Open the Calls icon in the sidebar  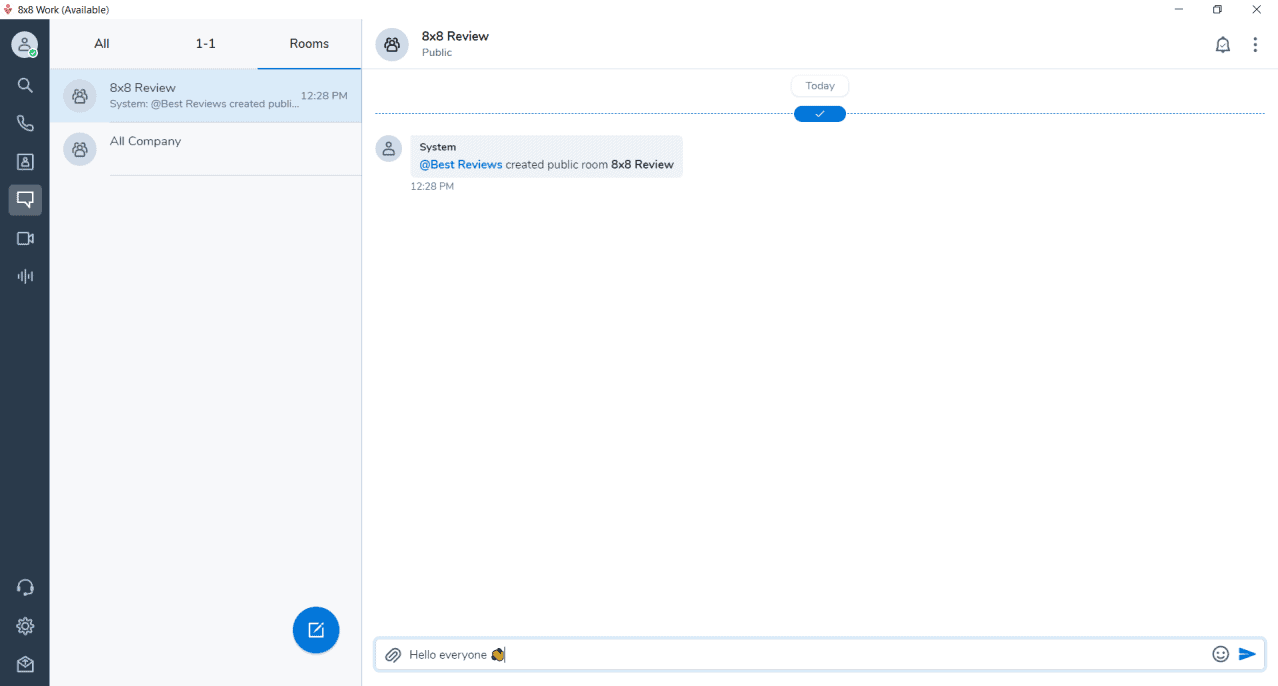click(x=25, y=123)
